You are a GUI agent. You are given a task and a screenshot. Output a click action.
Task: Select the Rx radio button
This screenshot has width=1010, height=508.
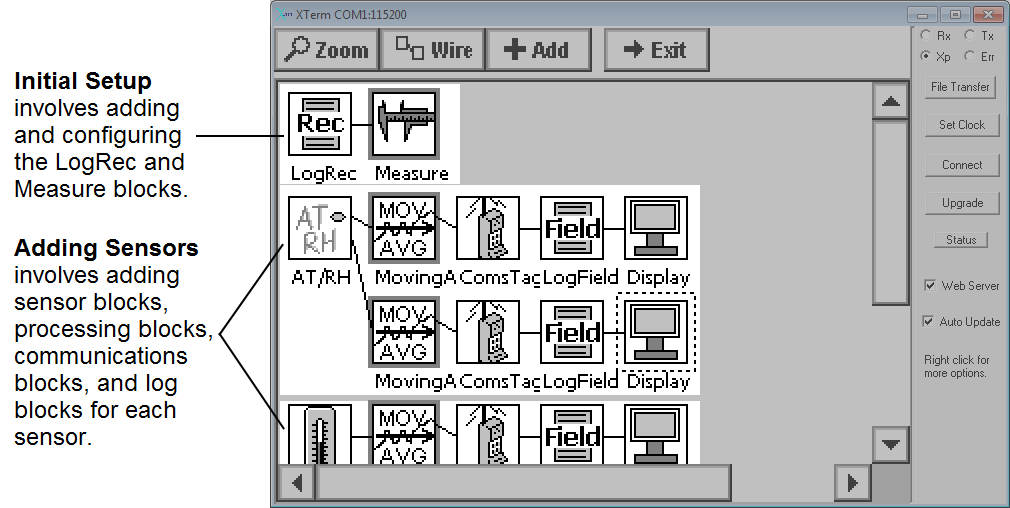click(926, 35)
